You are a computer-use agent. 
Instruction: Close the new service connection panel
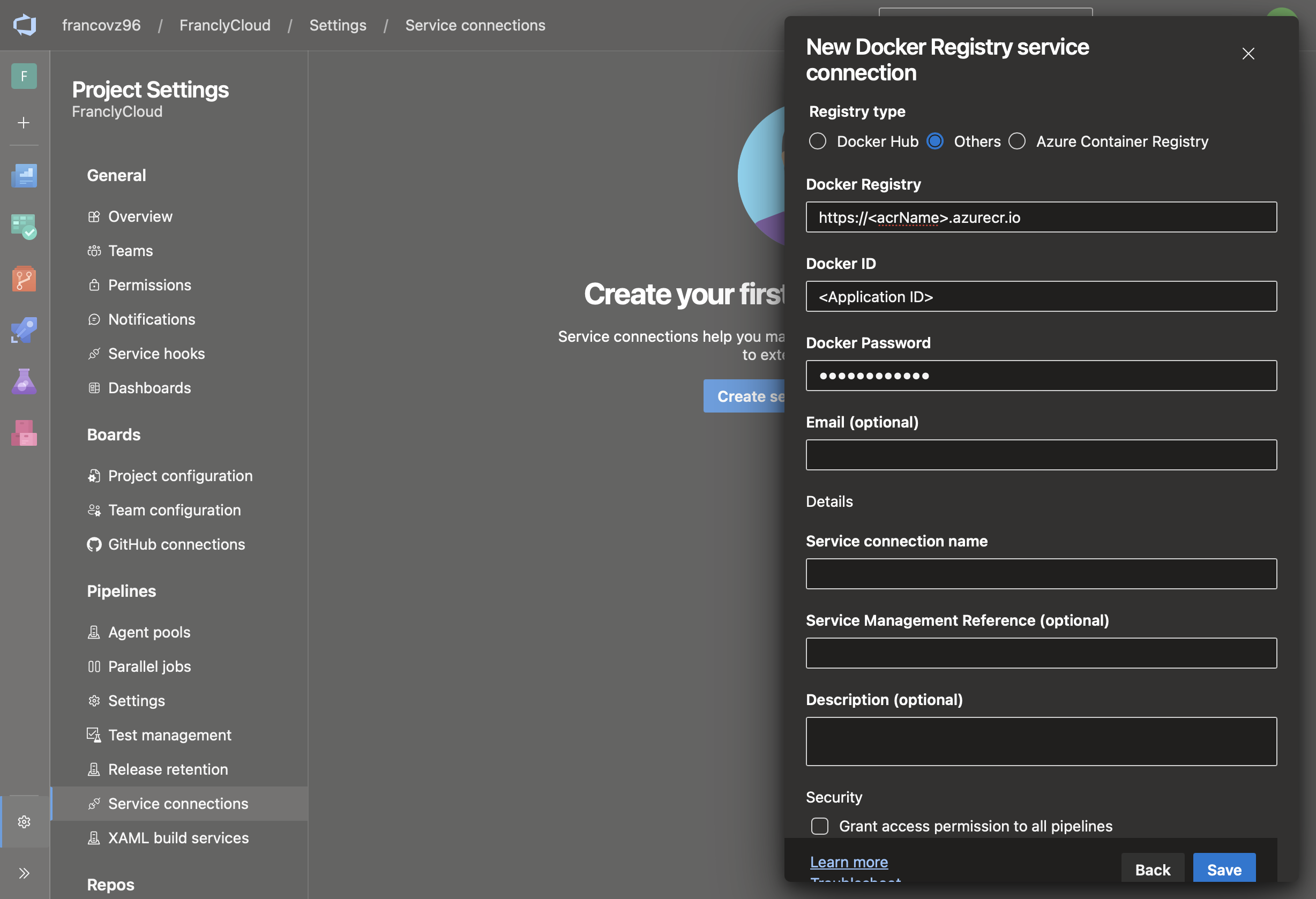point(1248,54)
